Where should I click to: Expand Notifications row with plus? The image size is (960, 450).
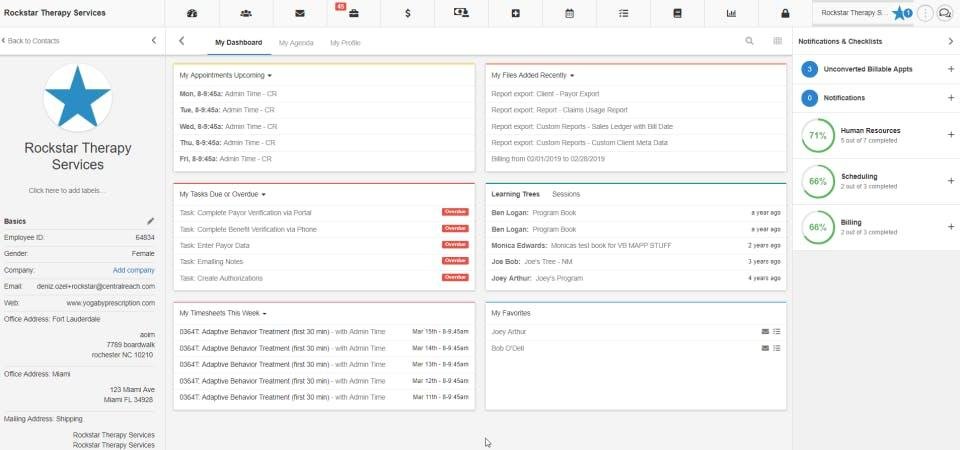951,97
